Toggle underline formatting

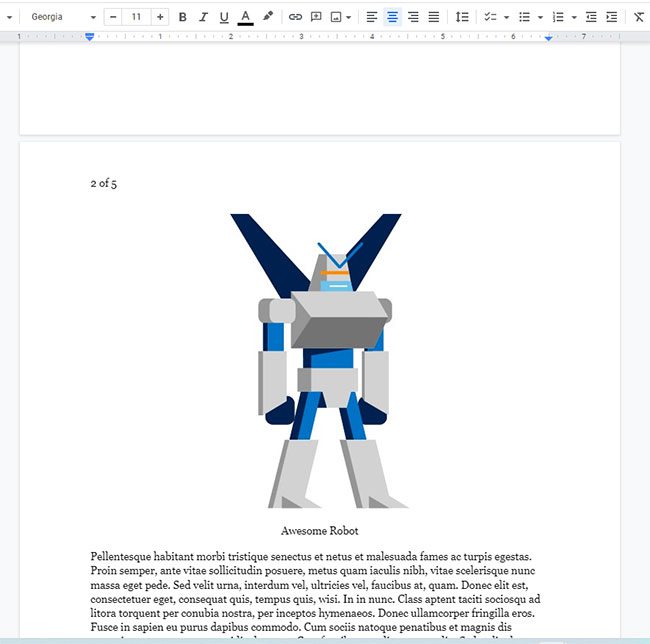(x=224, y=17)
